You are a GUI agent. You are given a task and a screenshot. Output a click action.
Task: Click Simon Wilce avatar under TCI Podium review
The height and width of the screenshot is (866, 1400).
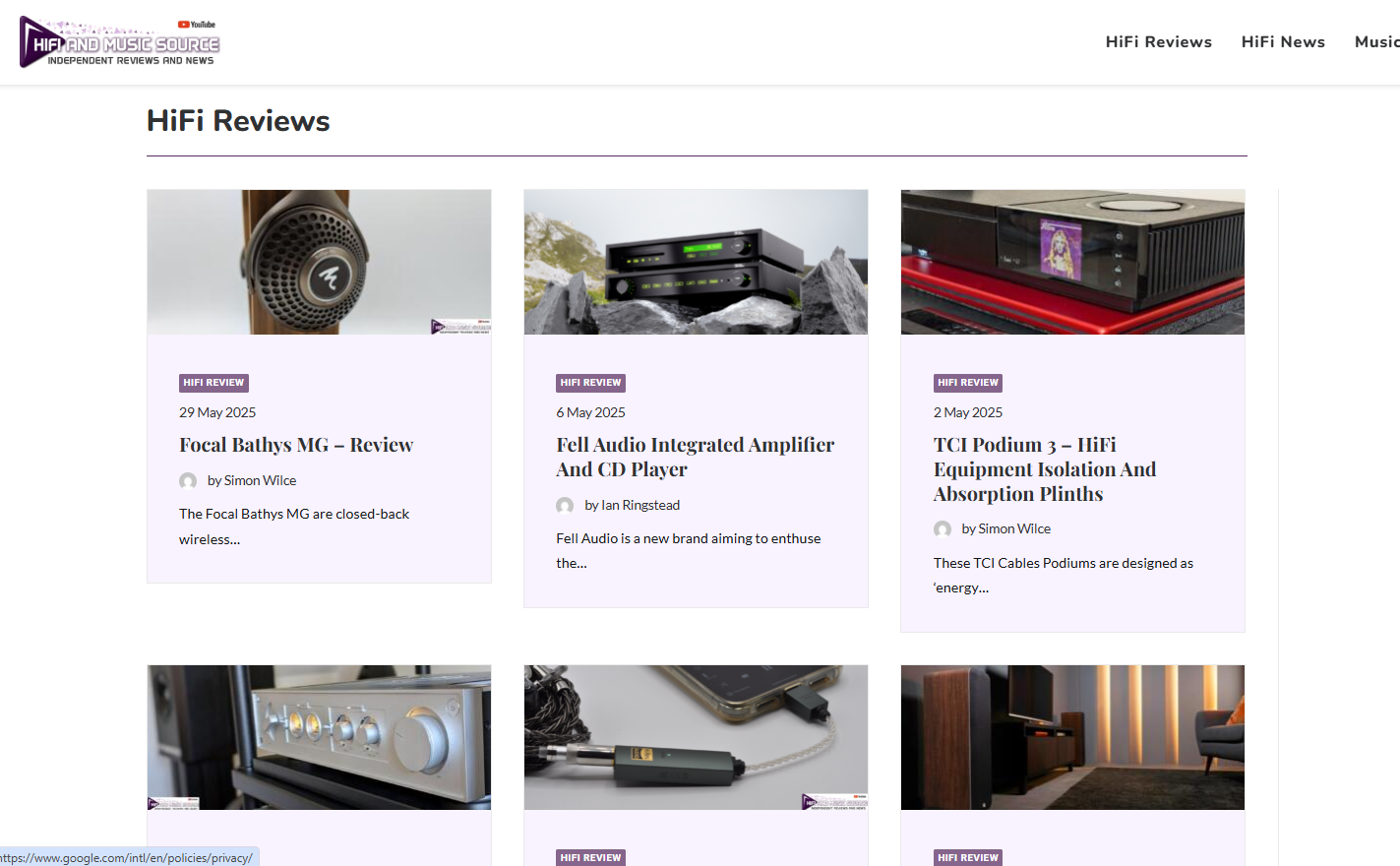coord(943,529)
